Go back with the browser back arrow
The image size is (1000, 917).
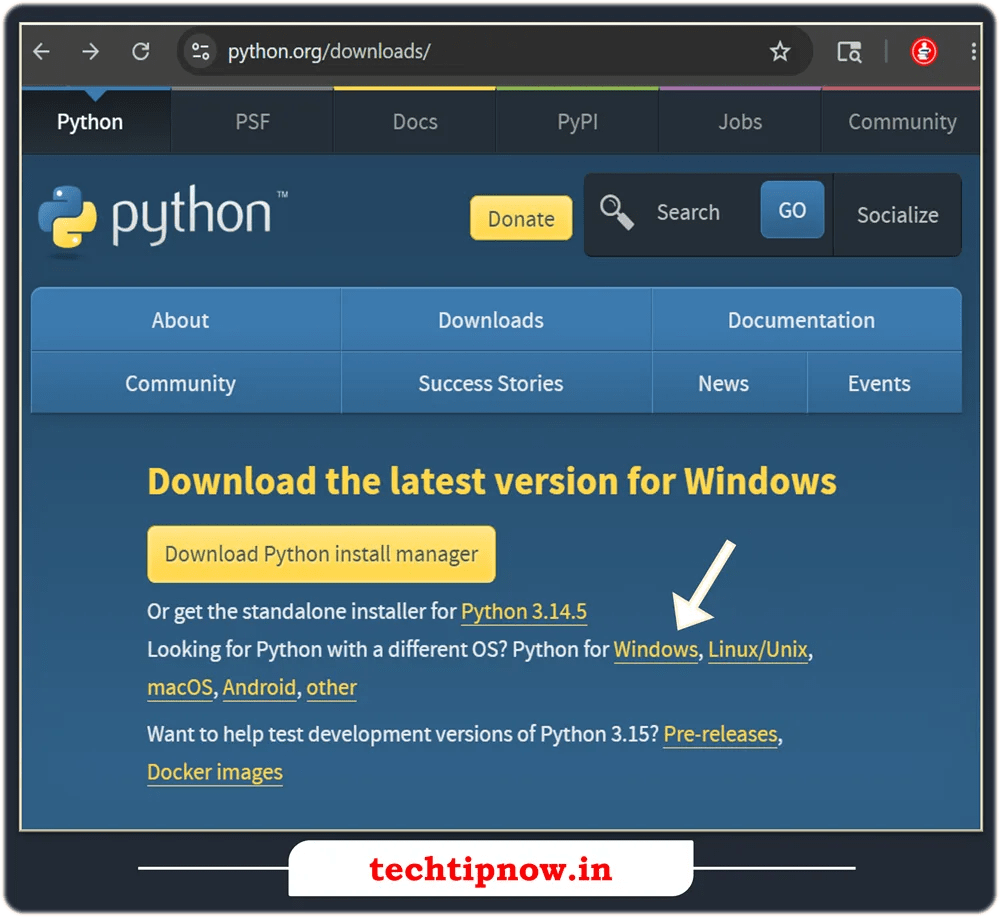[42, 51]
